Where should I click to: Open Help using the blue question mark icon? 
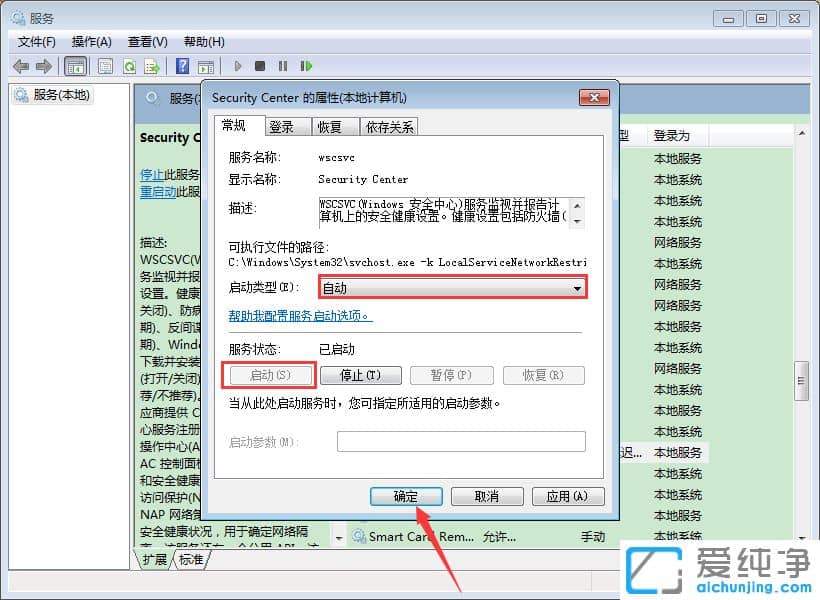click(x=181, y=66)
